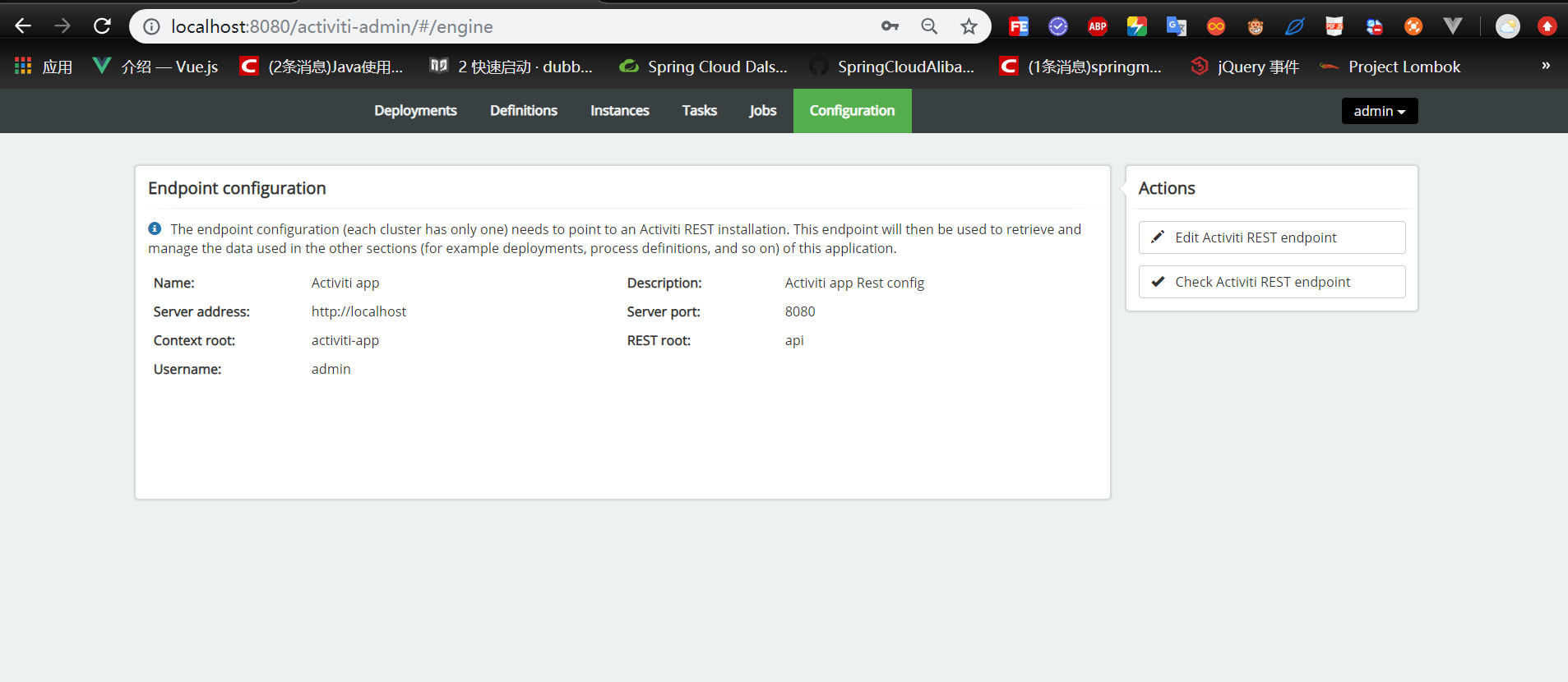Open the springmvc CSDN bookmark
Viewport: 1568px width, 682px height.
click(x=1081, y=67)
